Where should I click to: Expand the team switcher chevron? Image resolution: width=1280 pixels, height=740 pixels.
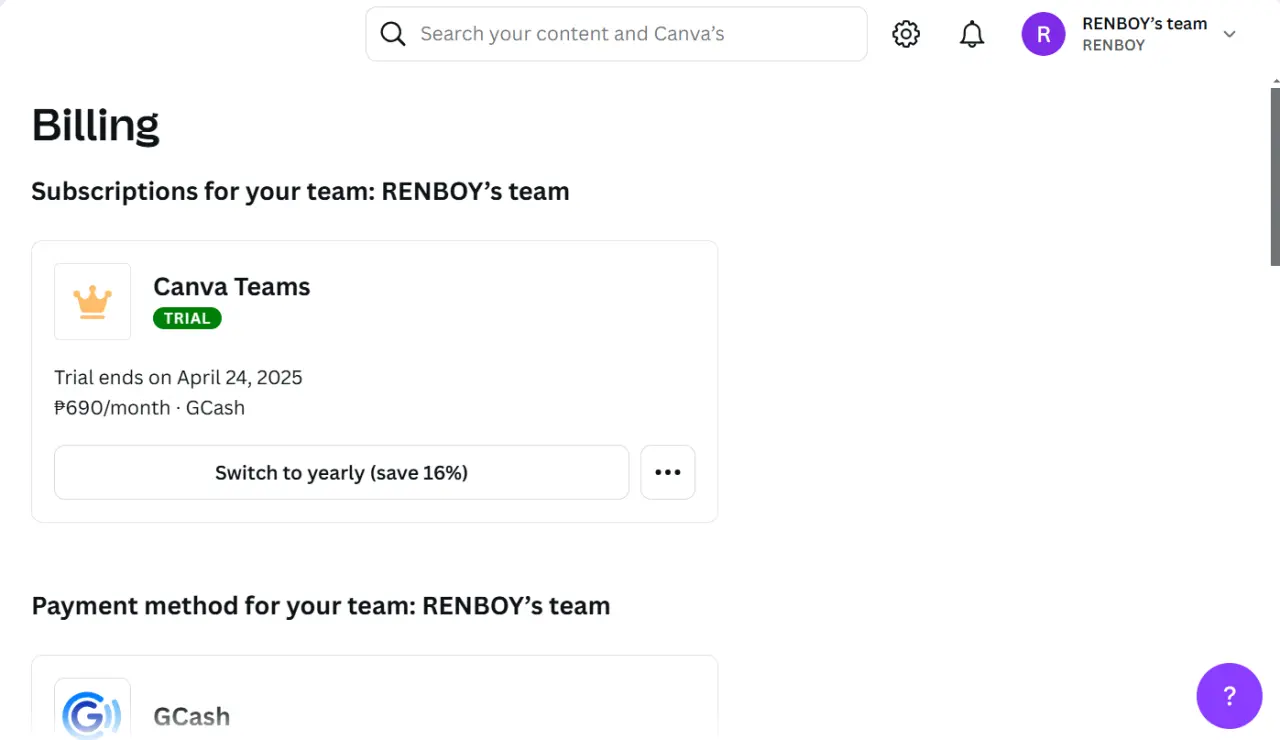click(x=1230, y=34)
